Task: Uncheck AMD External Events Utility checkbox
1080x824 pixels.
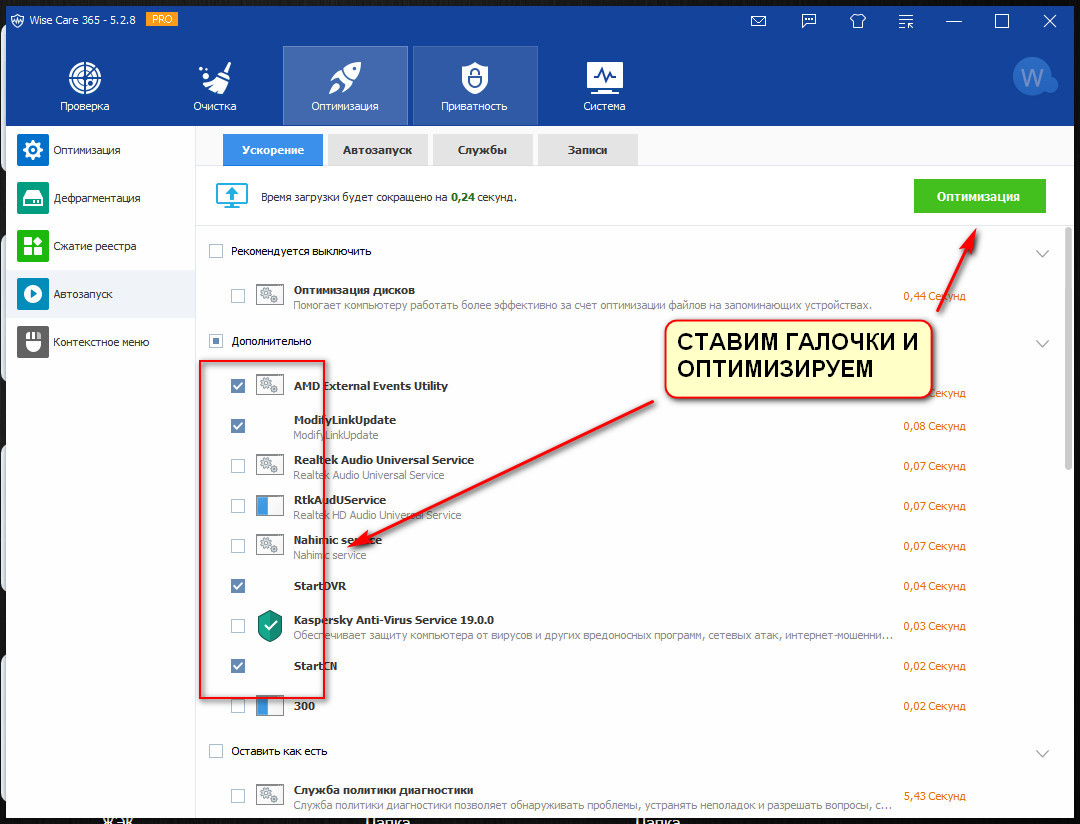Action: [x=238, y=386]
